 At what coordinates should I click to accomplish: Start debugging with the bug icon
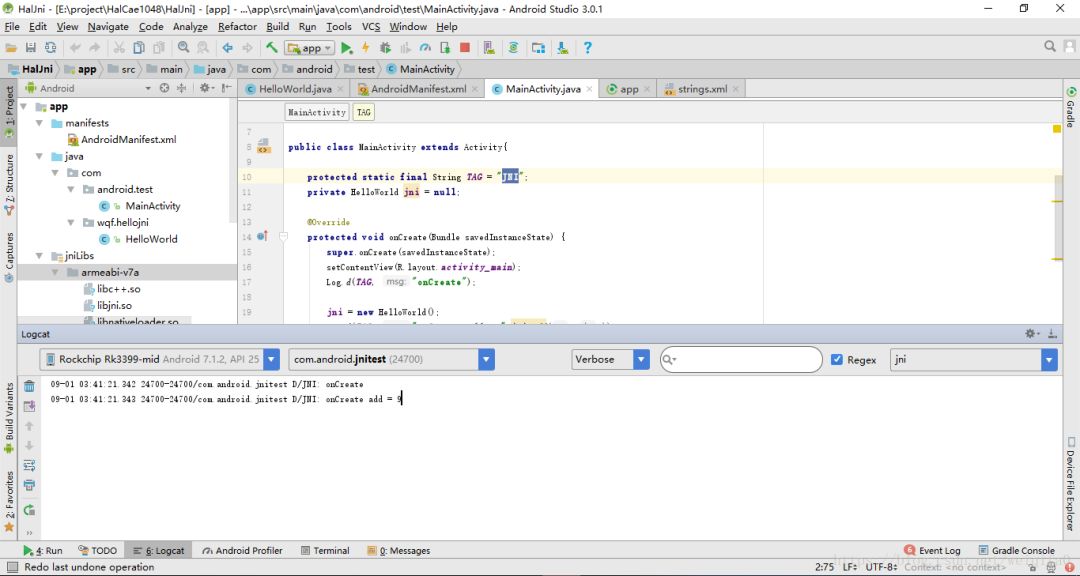coord(386,48)
